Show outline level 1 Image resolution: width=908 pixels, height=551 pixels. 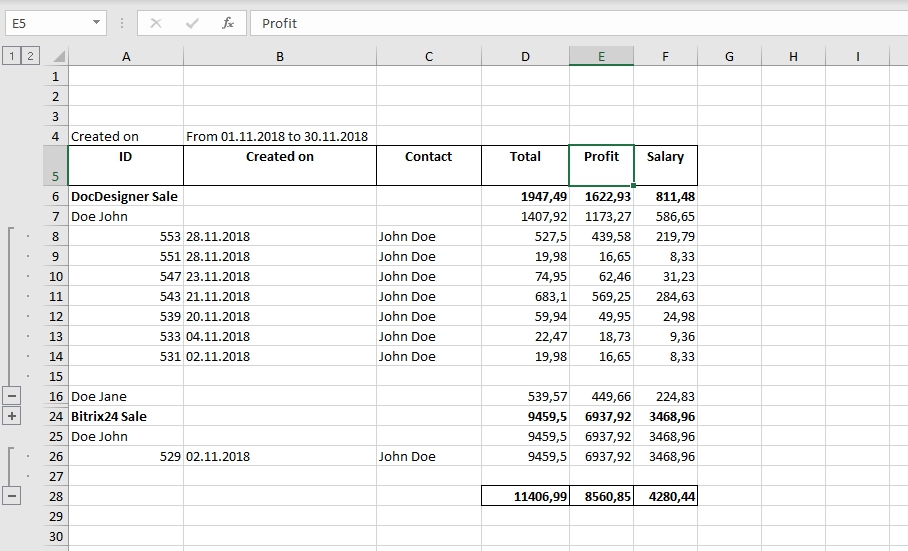click(11, 56)
